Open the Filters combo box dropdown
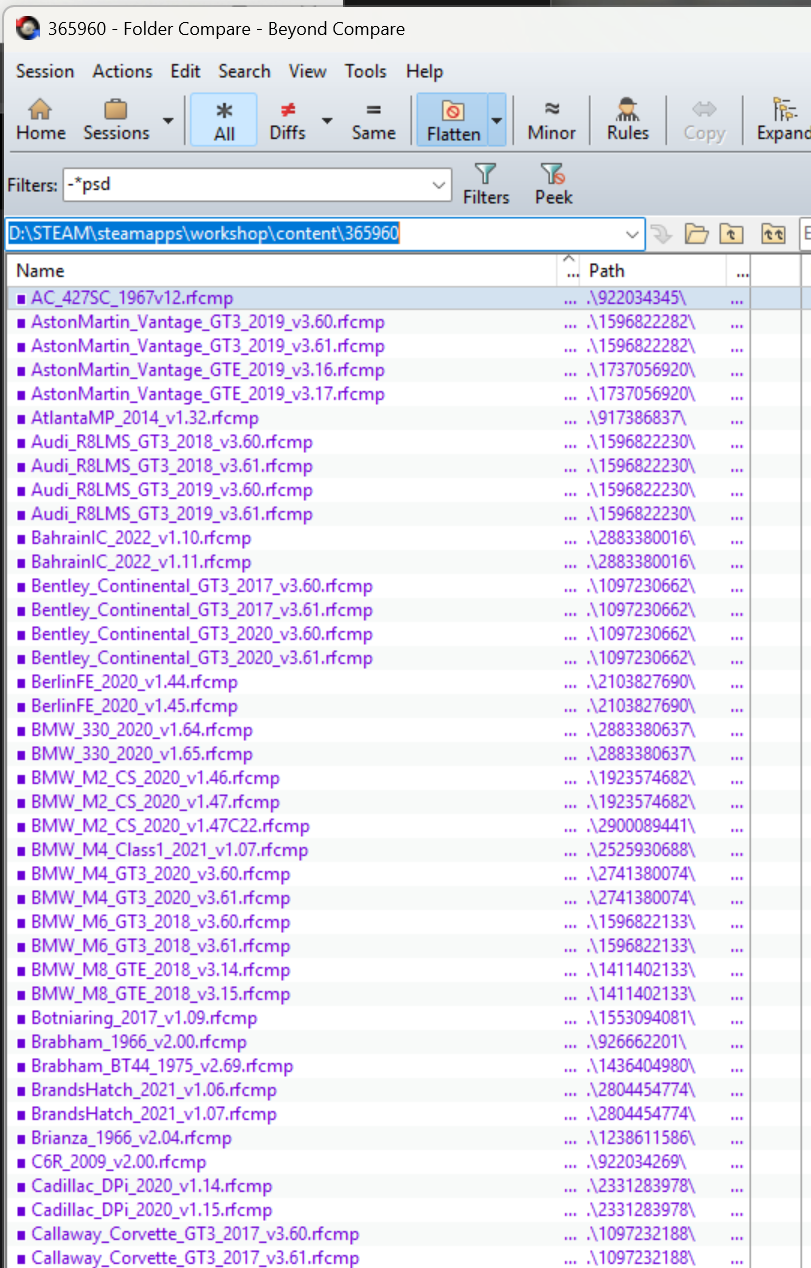The image size is (811, 1268). click(439, 185)
